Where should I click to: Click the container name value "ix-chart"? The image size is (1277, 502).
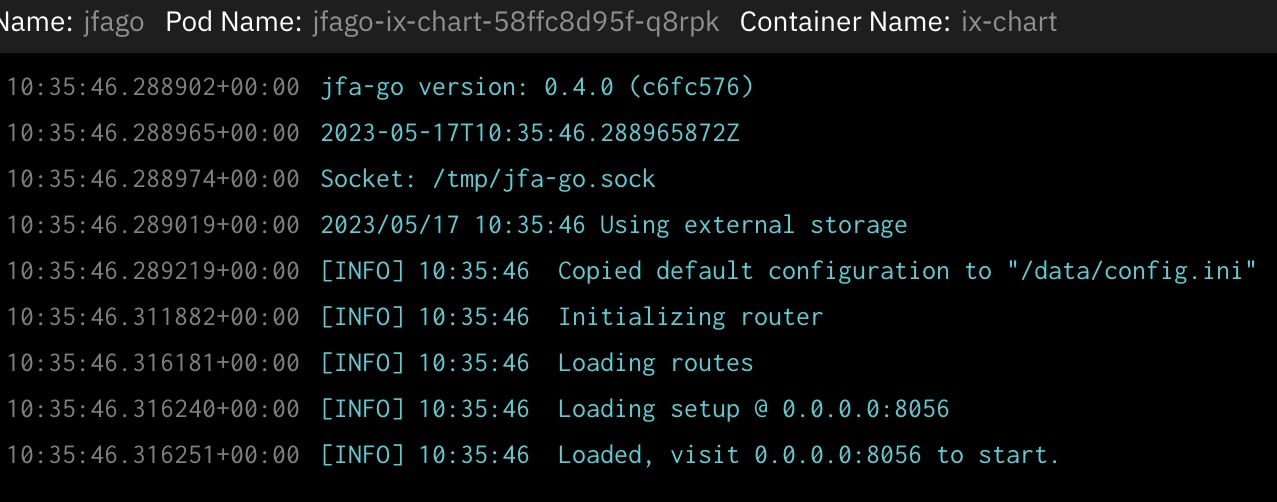pyautogui.click(x=1008, y=22)
